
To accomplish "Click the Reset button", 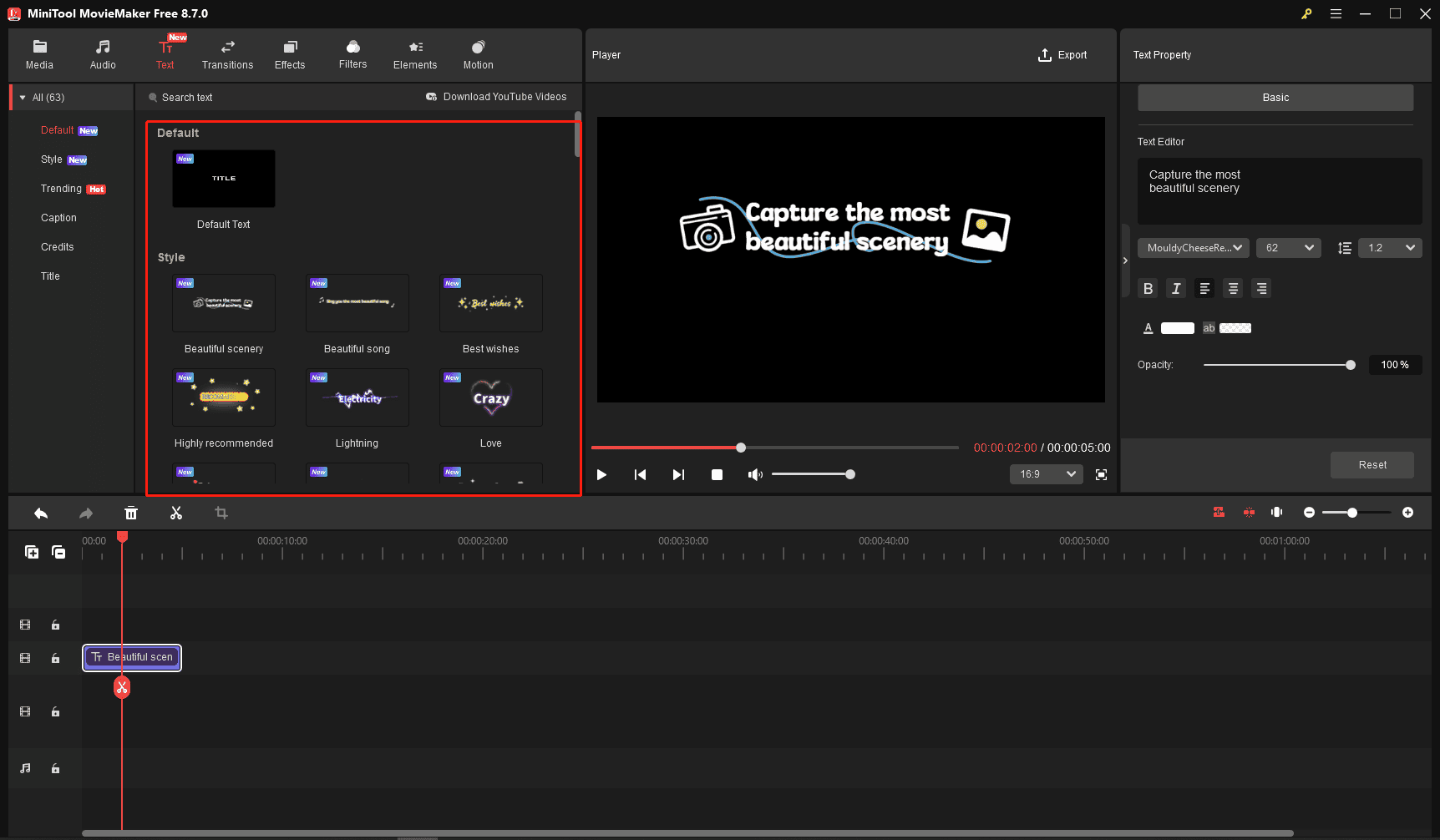I will (1372, 465).
